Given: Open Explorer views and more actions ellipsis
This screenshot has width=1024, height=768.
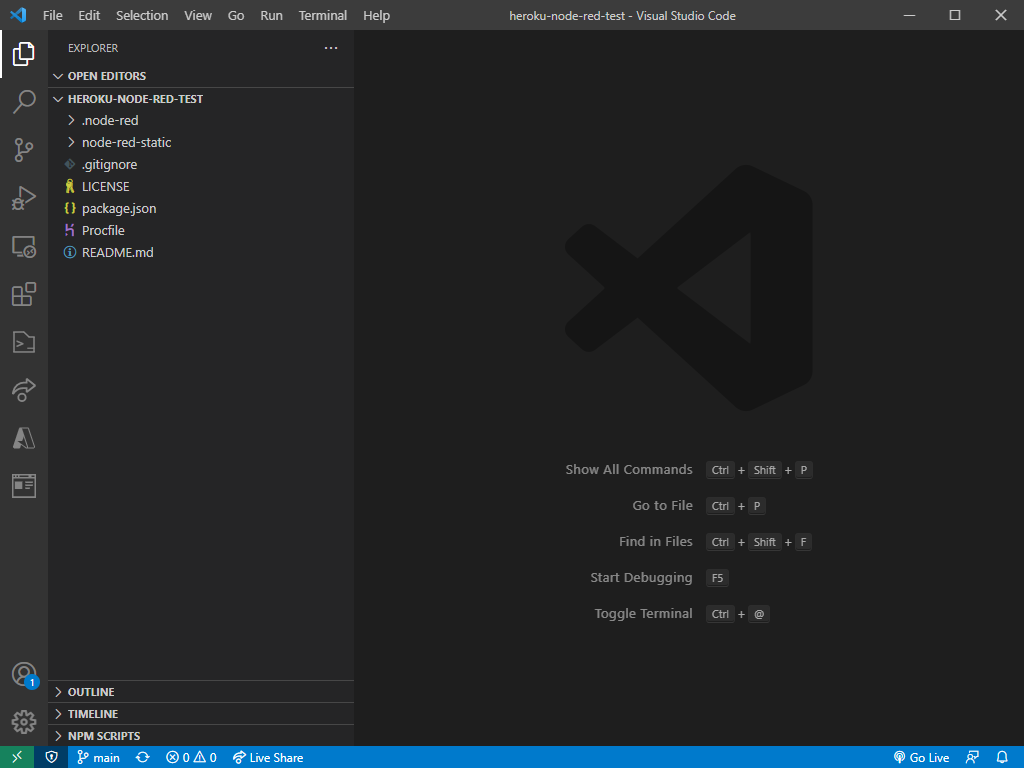Looking at the screenshot, I should 331,48.
